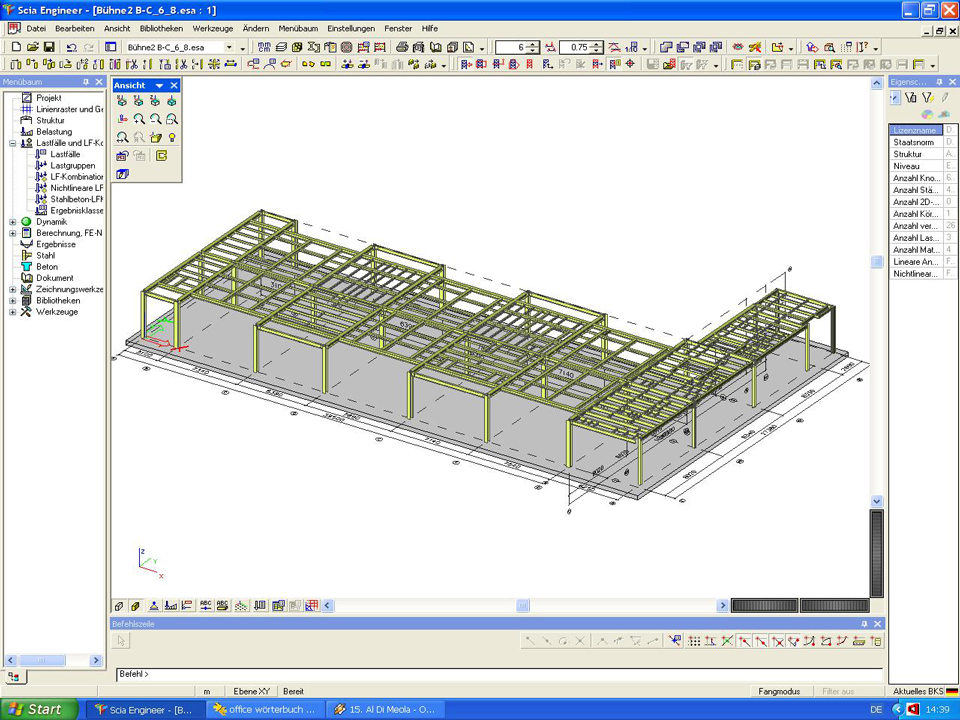
Task: Click the yellow light bulb icon
Action: click(x=172, y=137)
